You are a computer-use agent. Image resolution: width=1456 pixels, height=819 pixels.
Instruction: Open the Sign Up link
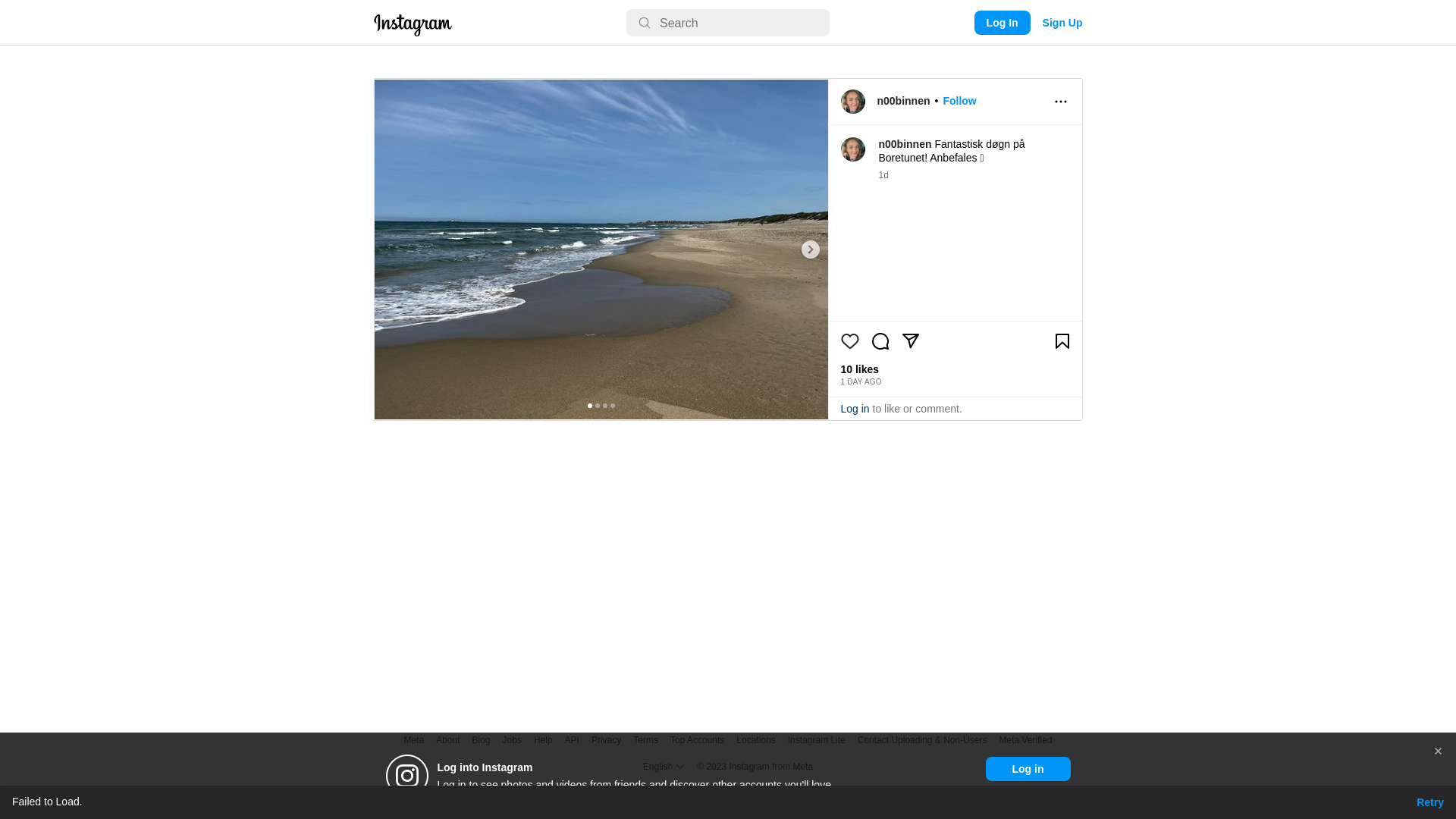1062,23
